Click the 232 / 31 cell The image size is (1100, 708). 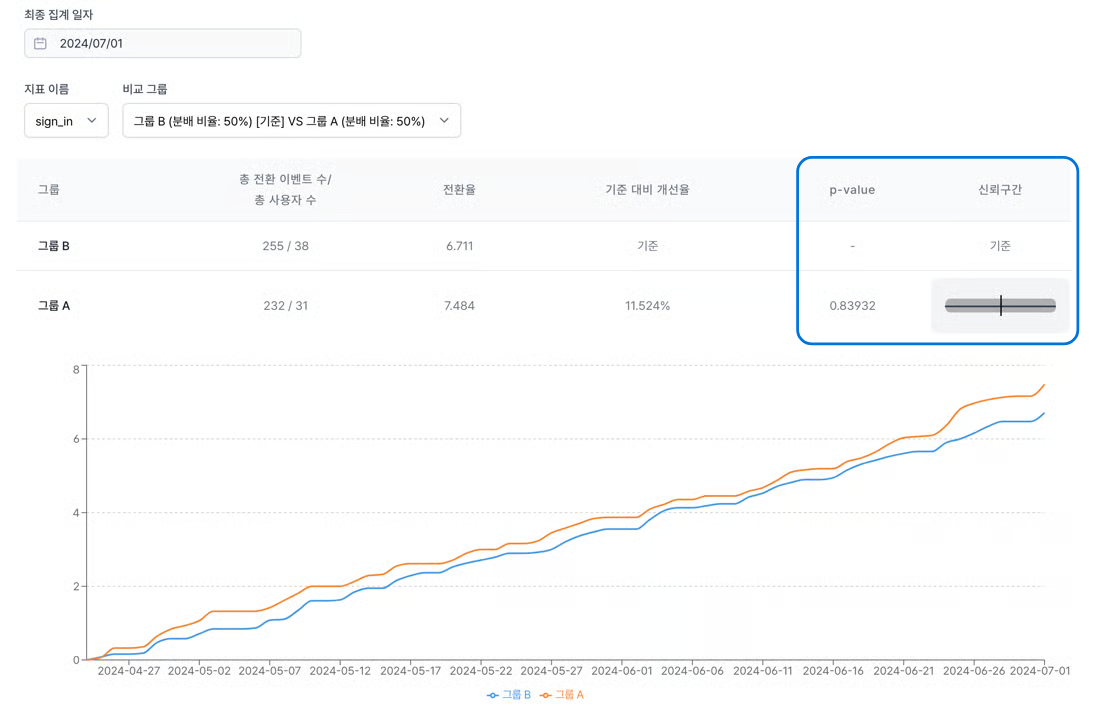point(286,305)
